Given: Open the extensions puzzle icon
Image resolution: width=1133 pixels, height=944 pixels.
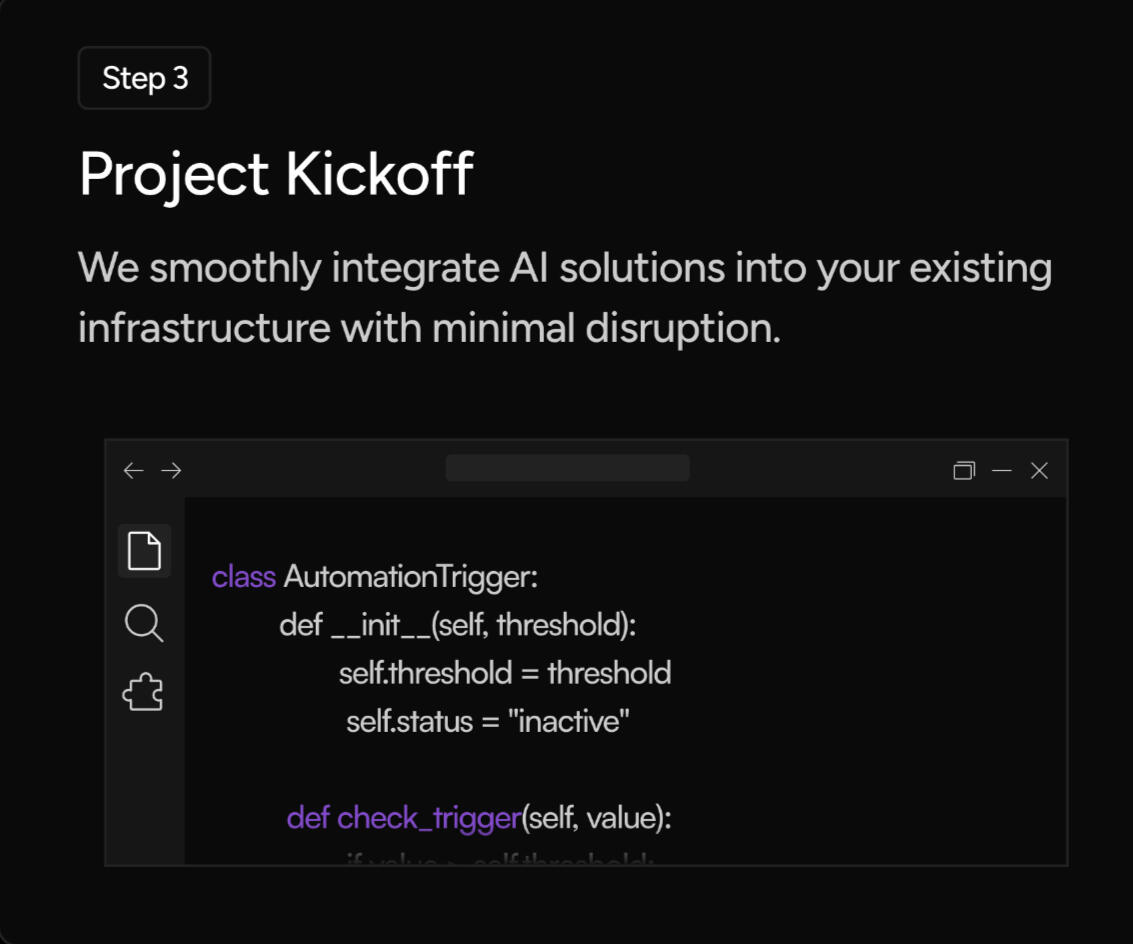Looking at the screenshot, I should [144, 692].
